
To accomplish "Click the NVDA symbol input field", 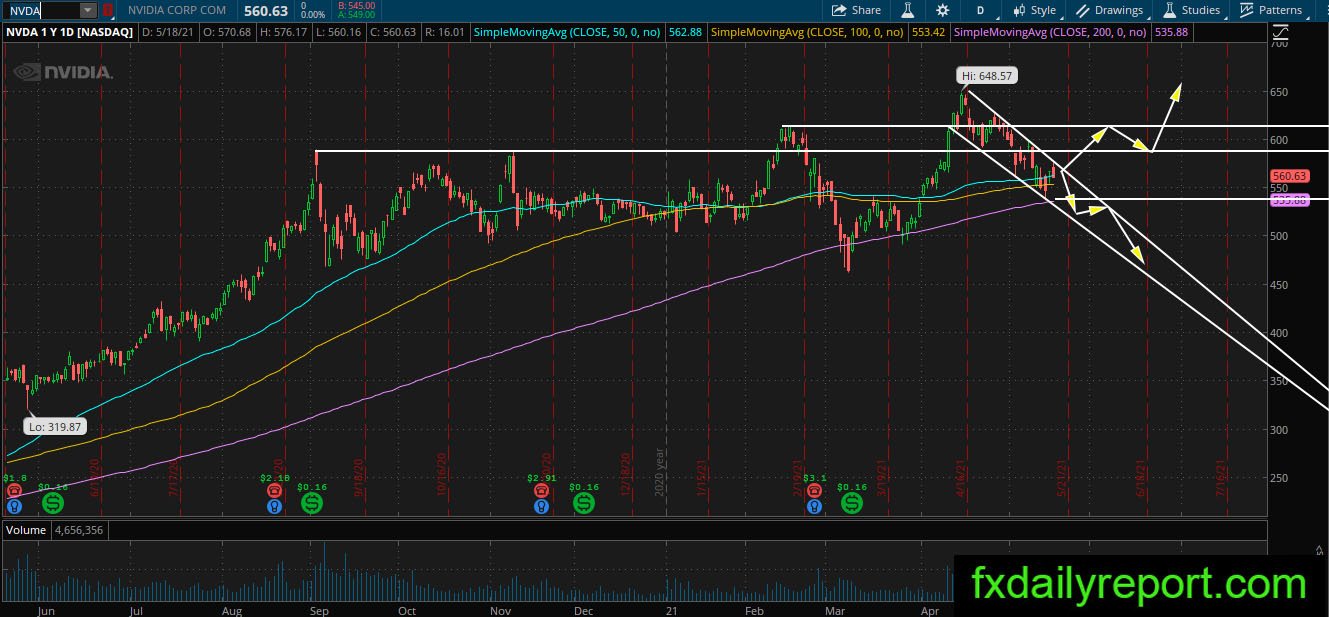I will 41,10.
